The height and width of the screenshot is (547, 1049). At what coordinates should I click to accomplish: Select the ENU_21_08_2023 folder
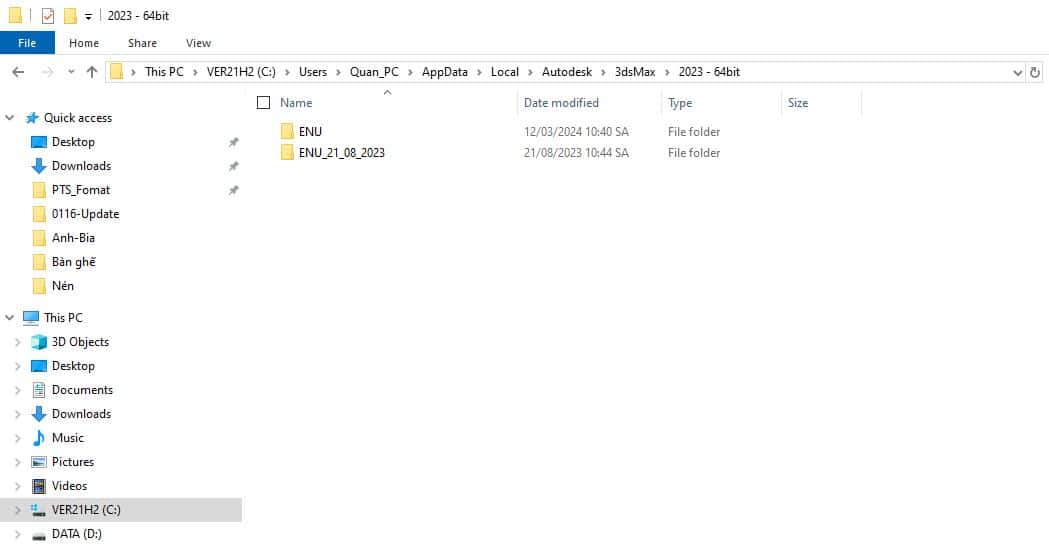[x=341, y=153]
